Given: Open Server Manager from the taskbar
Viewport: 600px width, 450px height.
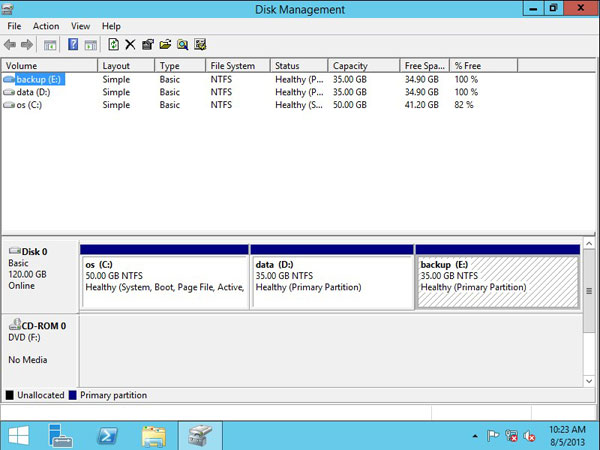Looking at the screenshot, I should tap(60, 436).
